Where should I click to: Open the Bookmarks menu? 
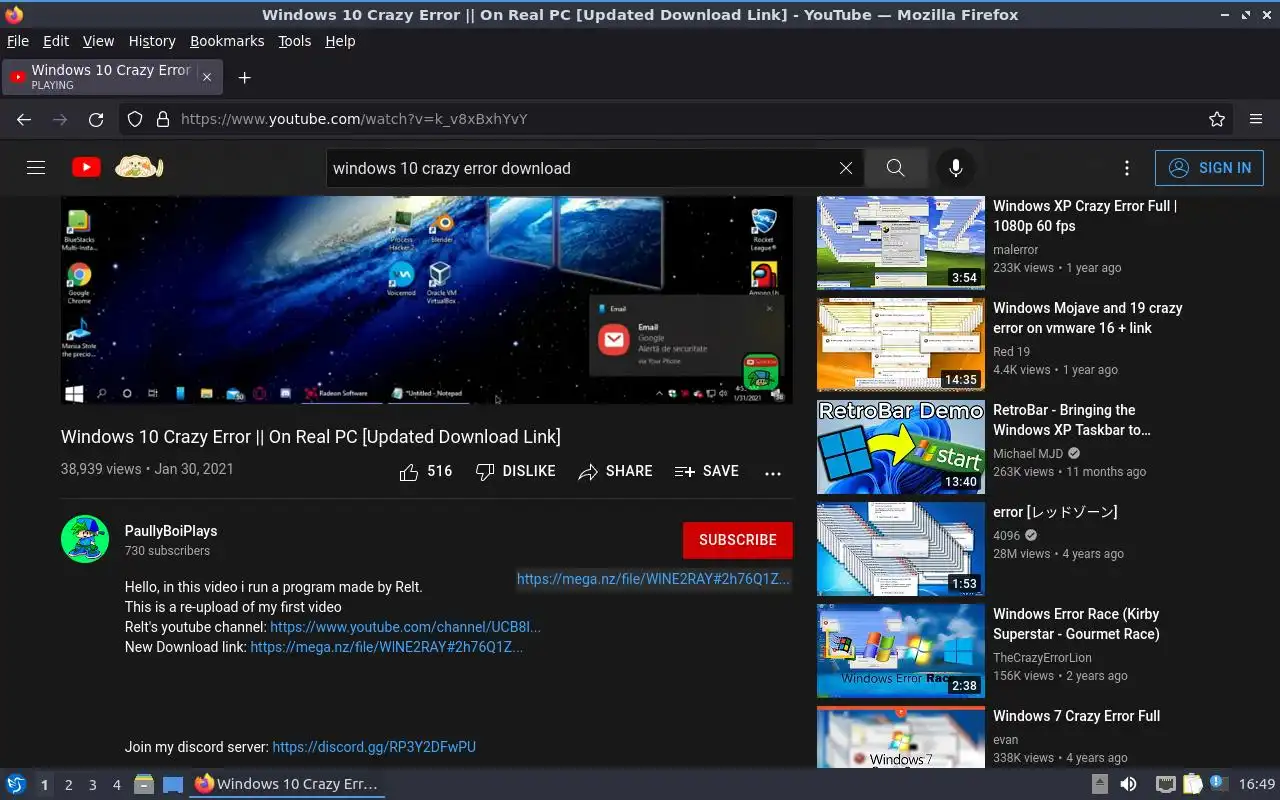click(227, 41)
